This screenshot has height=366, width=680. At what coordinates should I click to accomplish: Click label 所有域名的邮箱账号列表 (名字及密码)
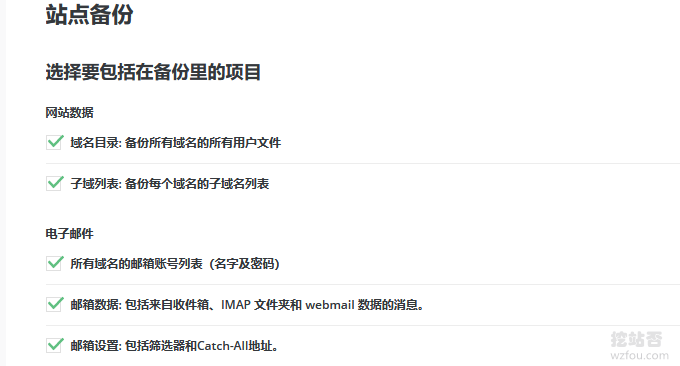coord(175,264)
